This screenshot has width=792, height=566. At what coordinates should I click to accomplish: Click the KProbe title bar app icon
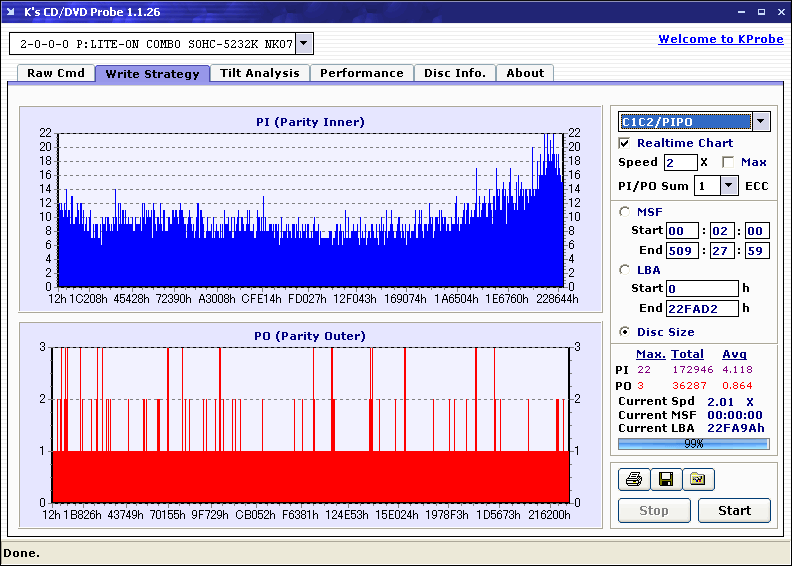coord(11,12)
